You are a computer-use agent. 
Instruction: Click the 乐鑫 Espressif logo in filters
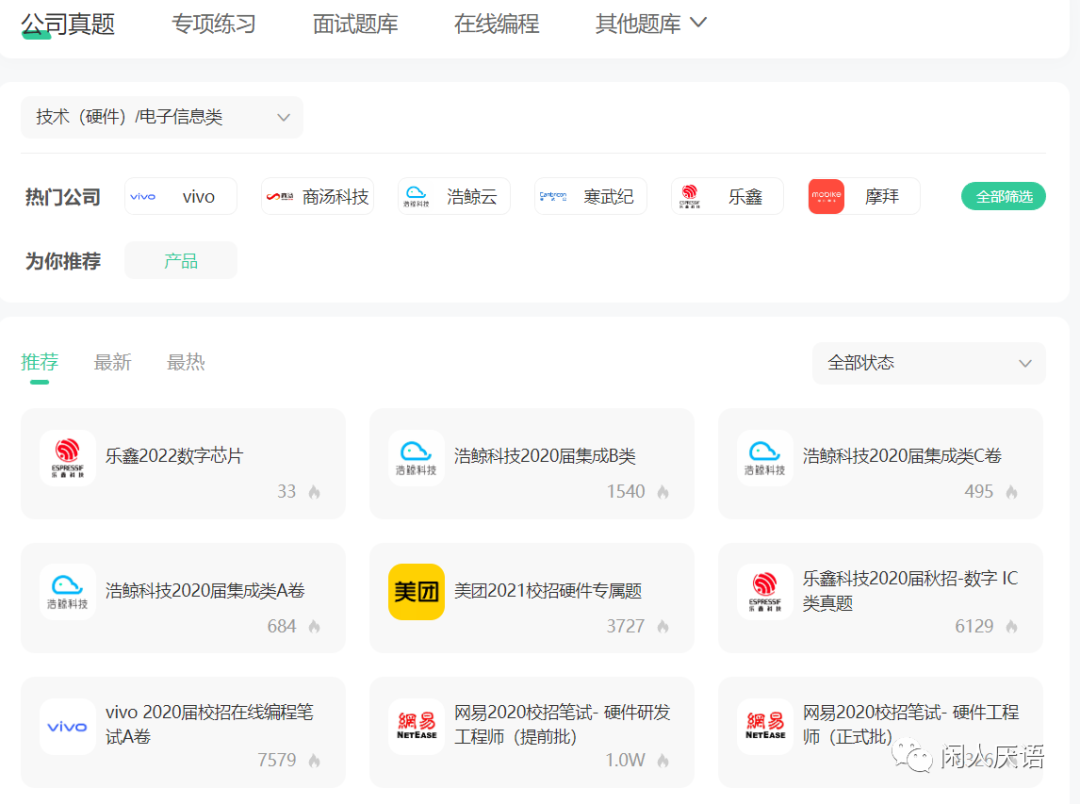689,196
